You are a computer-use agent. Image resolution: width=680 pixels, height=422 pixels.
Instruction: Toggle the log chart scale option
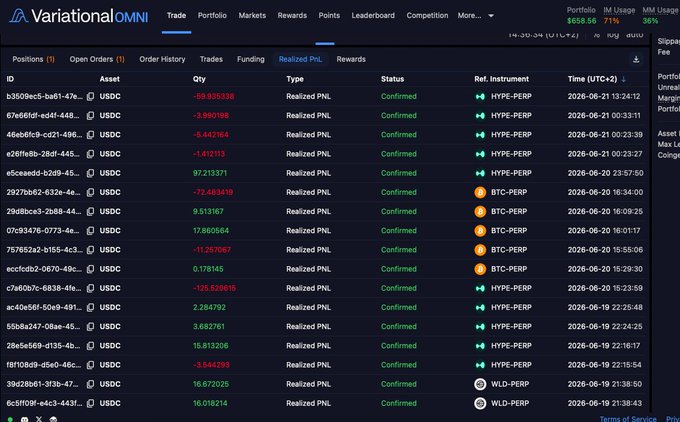613,35
